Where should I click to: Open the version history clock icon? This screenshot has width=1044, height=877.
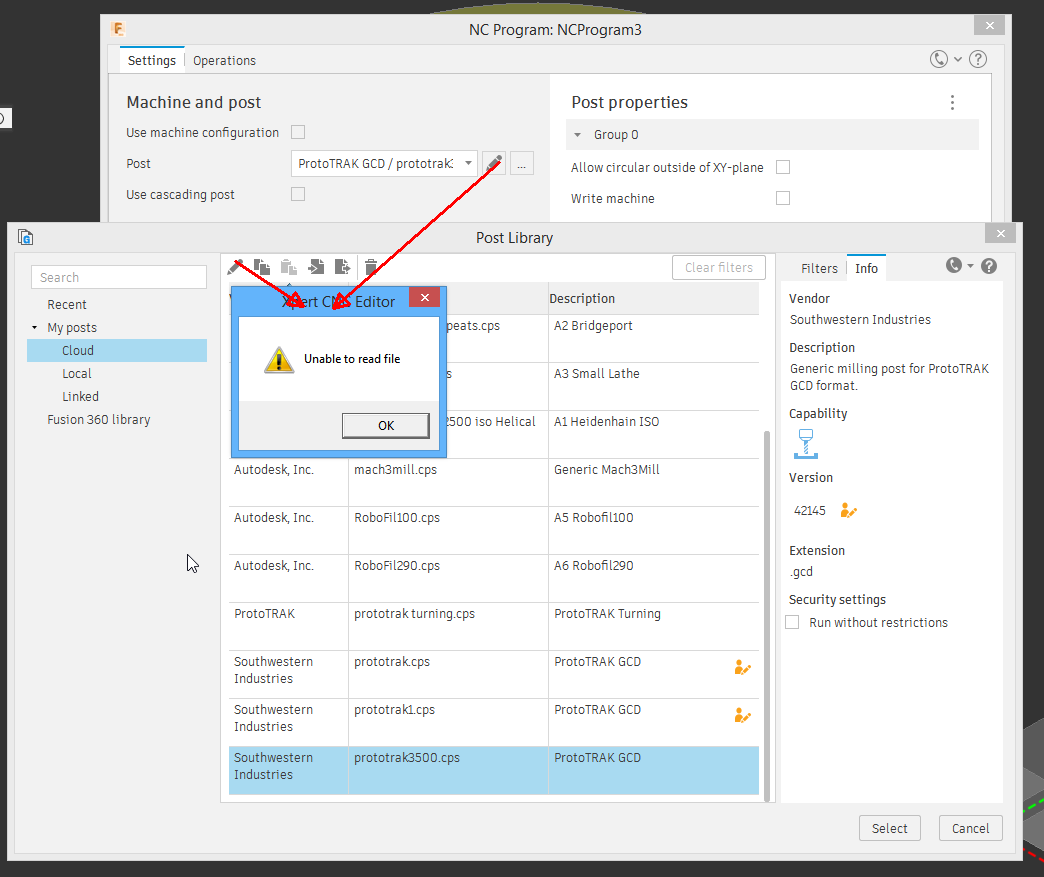point(952,266)
